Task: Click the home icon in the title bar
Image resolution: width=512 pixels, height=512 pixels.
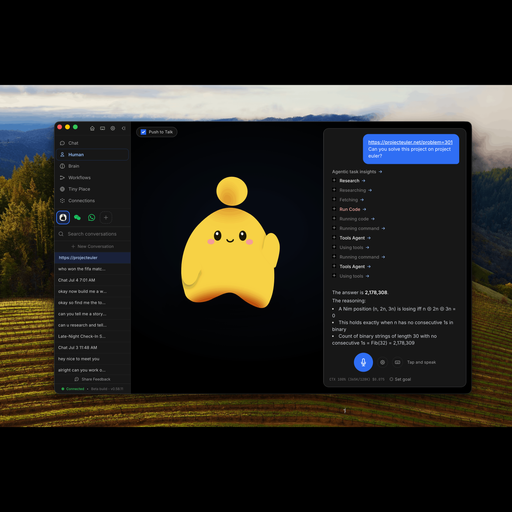Action: (92, 128)
